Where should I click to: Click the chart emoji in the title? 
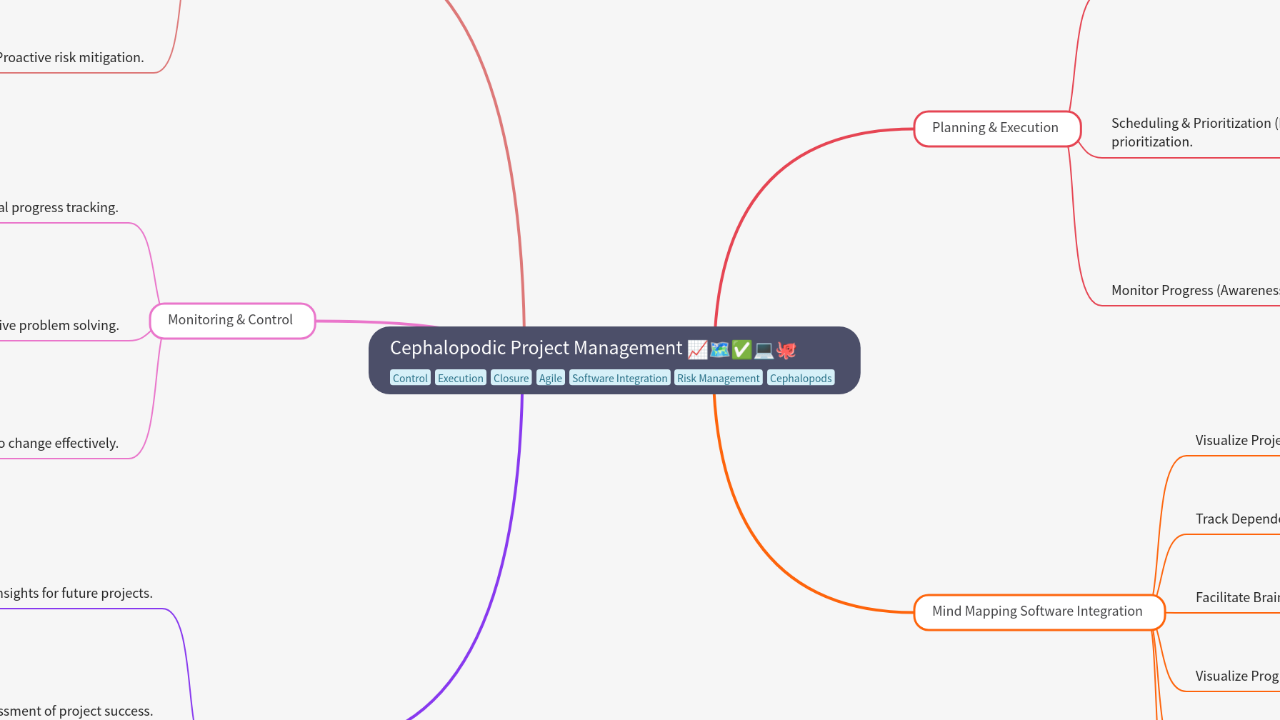coord(698,349)
